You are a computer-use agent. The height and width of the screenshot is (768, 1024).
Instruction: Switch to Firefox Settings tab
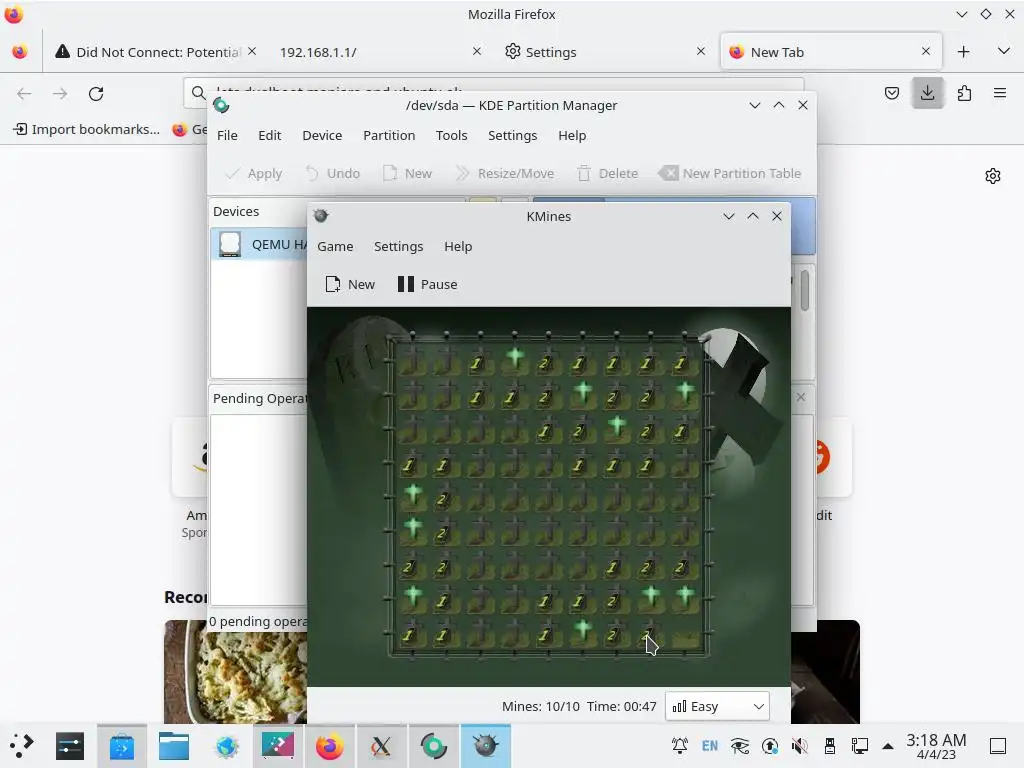[604, 52]
